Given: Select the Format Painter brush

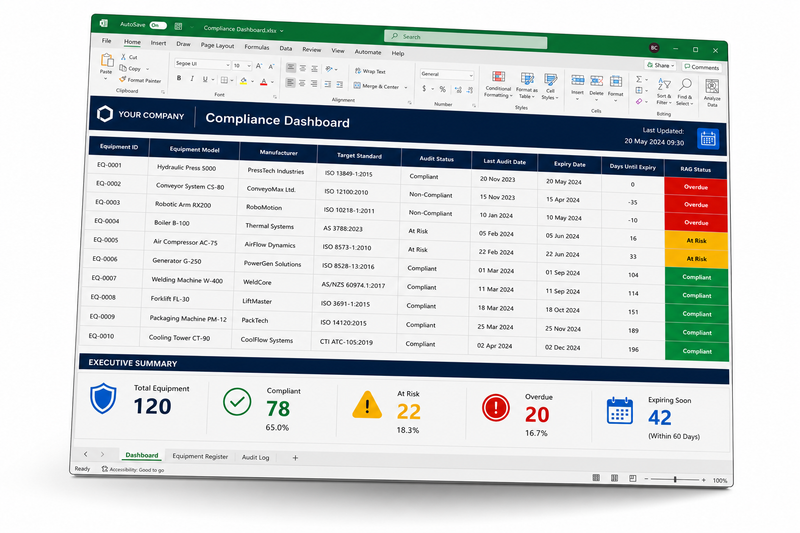Looking at the screenshot, I should pyautogui.click(x=122, y=79).
